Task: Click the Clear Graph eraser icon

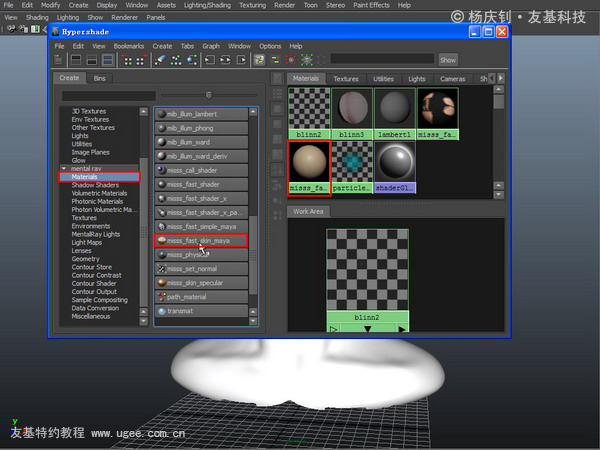Action: click(x=160, y=60)
